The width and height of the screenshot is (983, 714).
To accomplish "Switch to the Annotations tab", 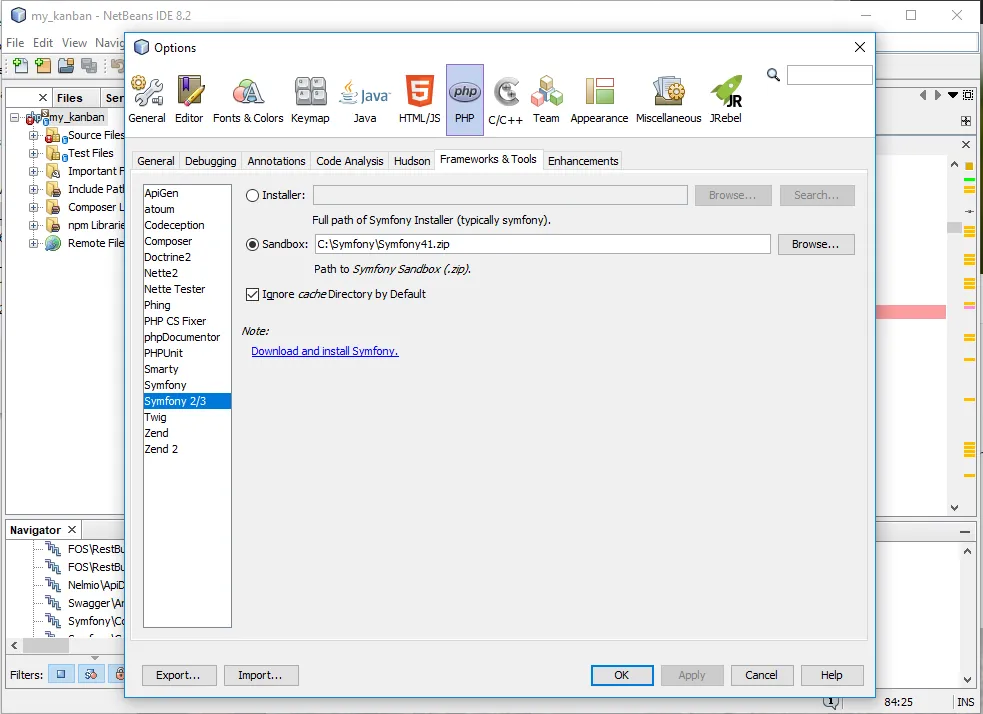I will (x=276, y=161).
